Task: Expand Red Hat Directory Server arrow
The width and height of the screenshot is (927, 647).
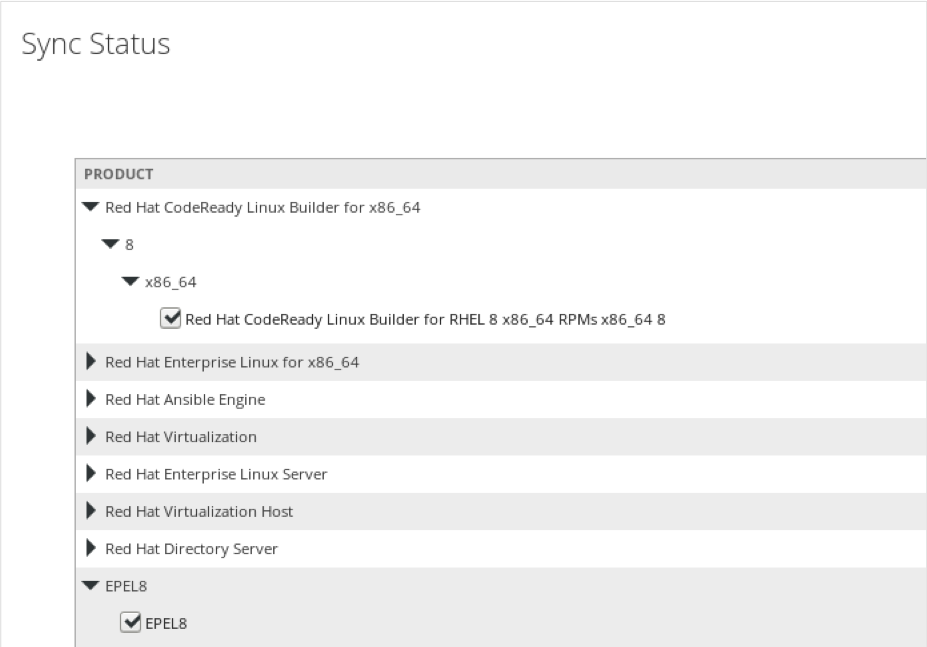Action: click(x=93, y=549)
